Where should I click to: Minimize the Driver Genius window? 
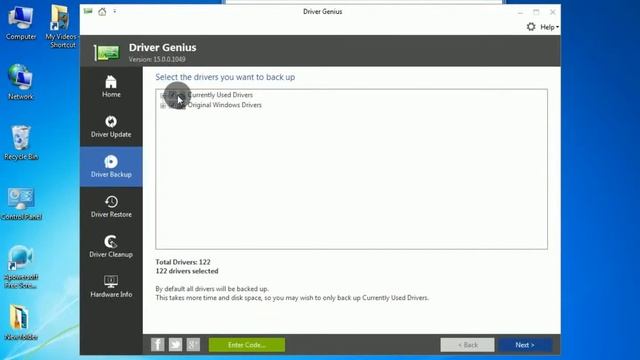click(520, 12)
